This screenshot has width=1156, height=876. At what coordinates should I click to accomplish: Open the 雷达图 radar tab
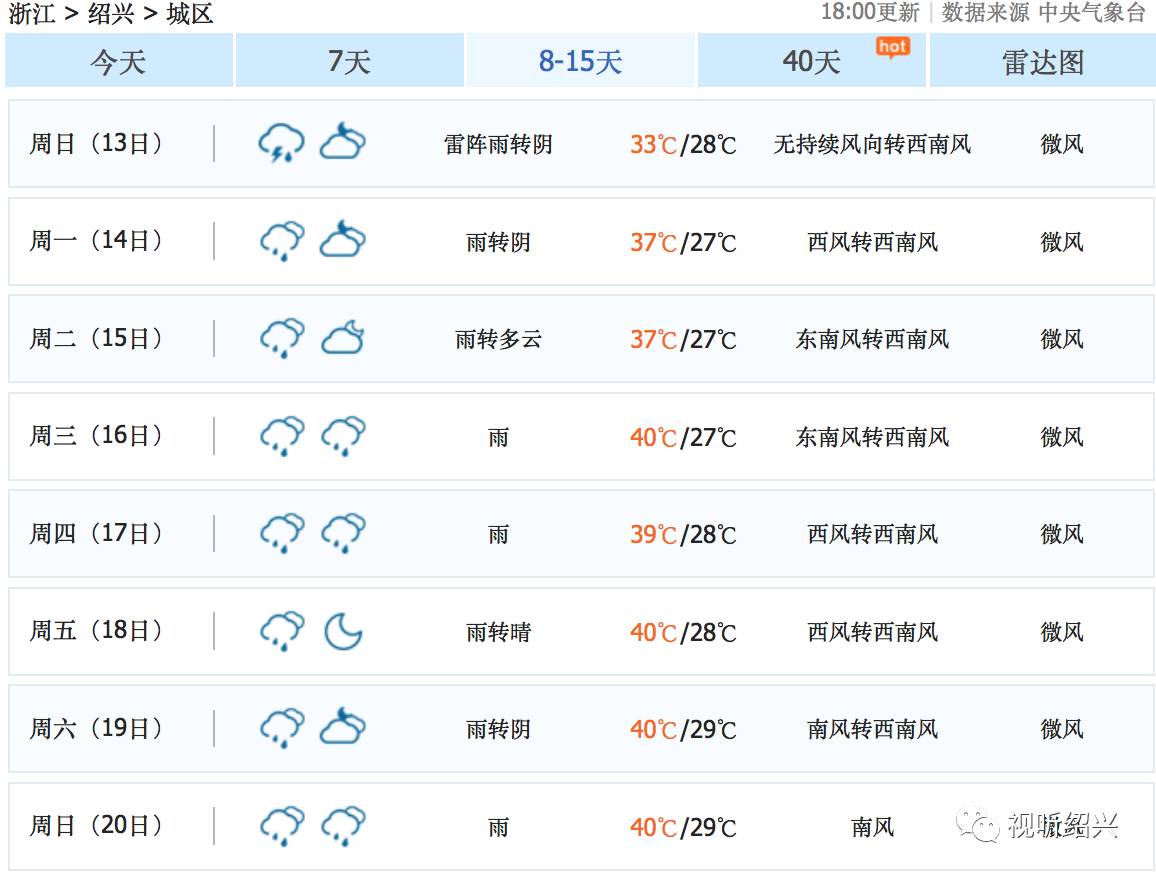[1042, 60]
